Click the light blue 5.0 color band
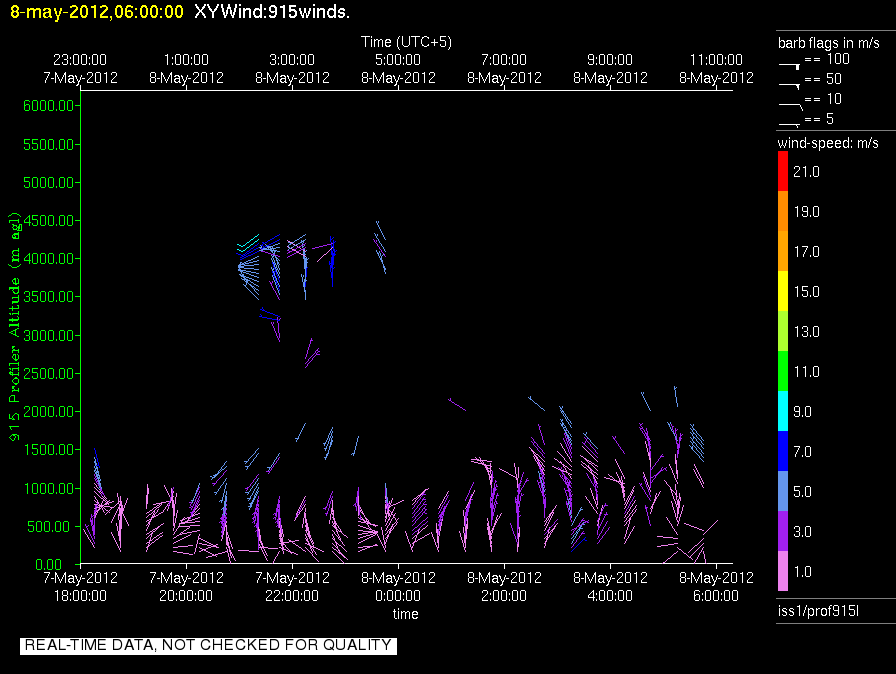 click(x=782, y=491)
